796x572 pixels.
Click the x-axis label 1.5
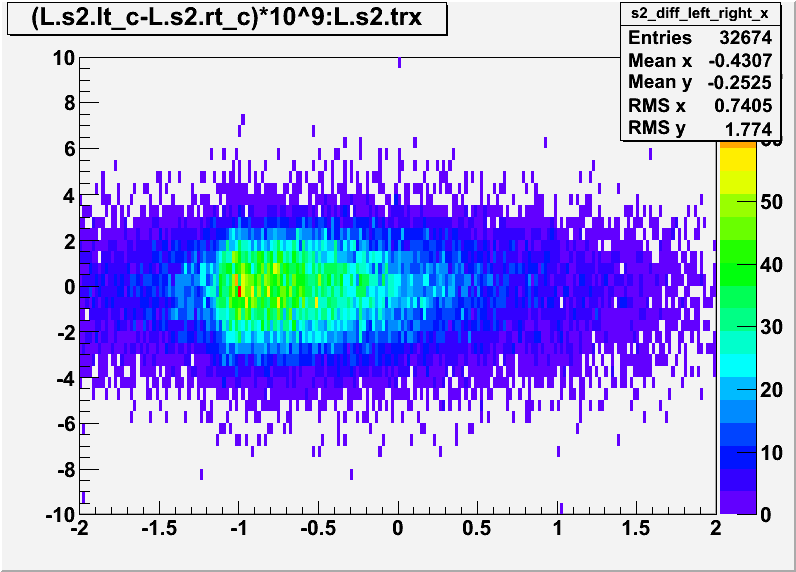coord(636,529)
